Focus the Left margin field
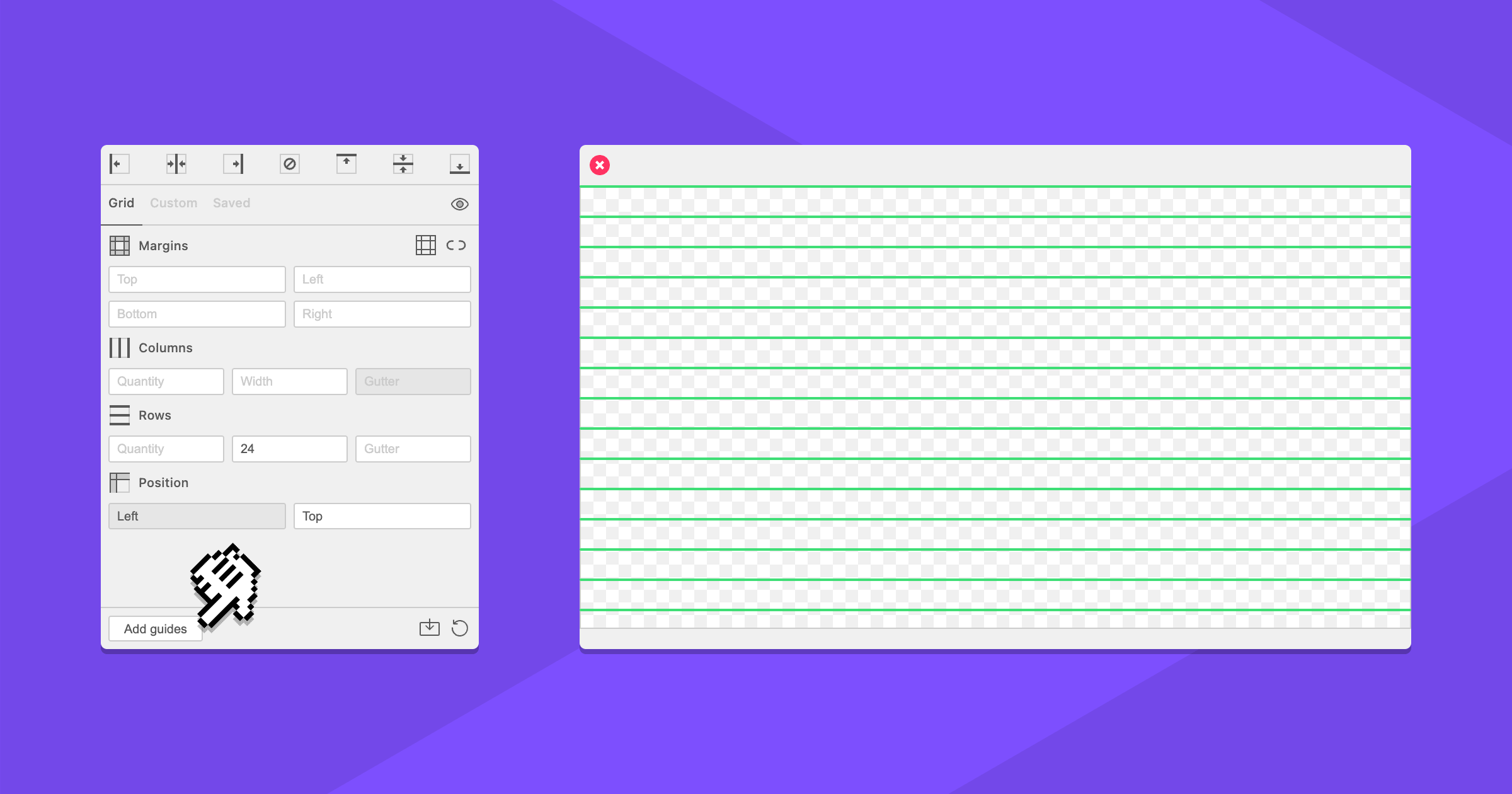Screen dimensions: 1512x794 (x=382, y=279)
